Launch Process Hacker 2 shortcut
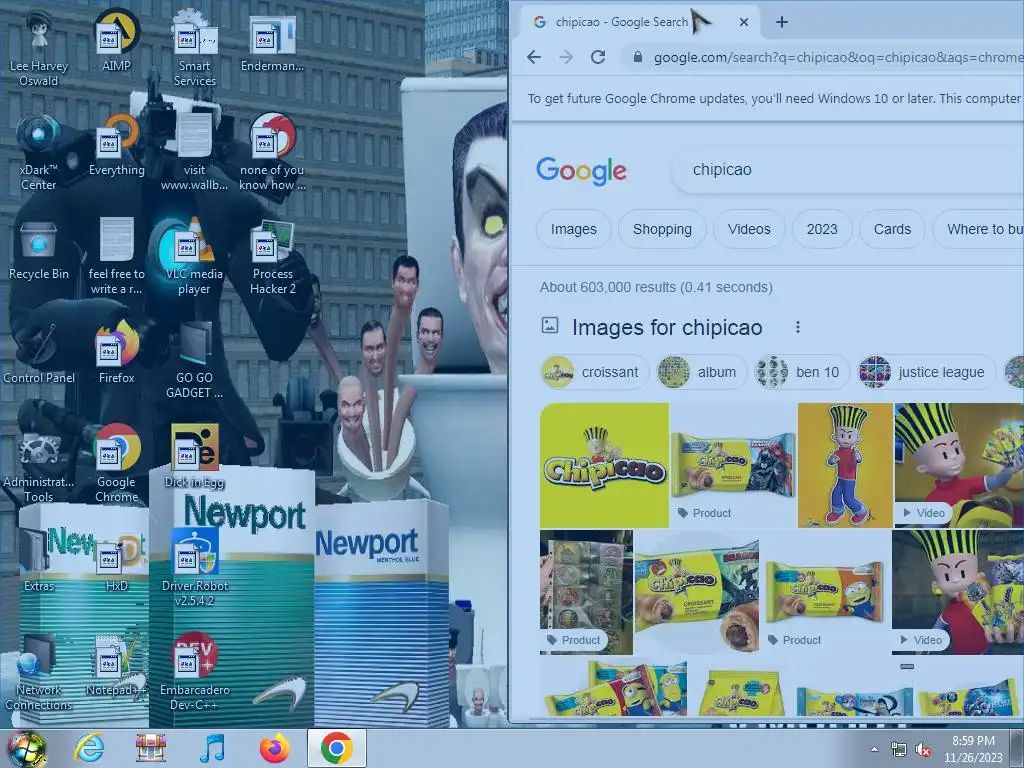 (x=272, y=256)
